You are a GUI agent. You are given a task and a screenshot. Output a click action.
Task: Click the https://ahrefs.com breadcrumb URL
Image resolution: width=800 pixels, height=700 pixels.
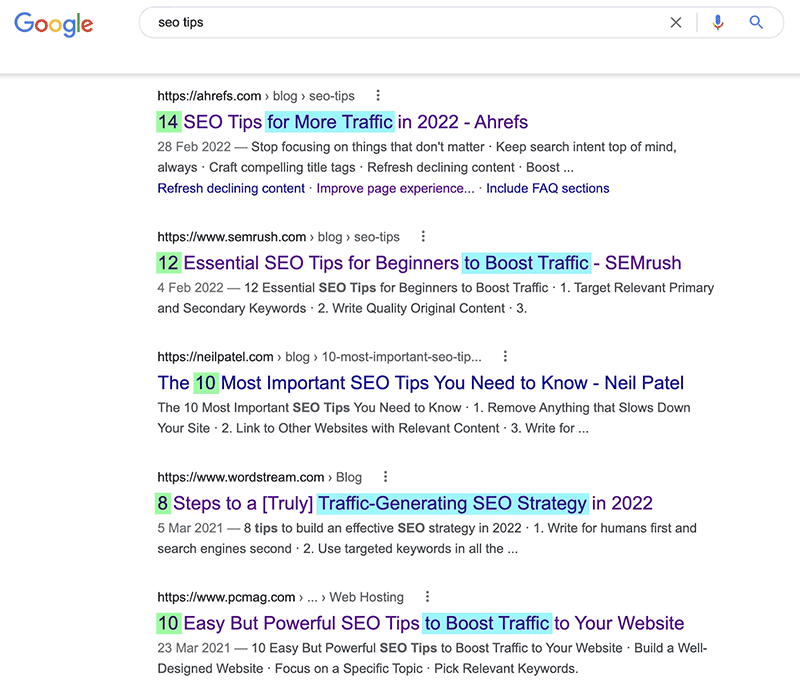pyautogui.click(x=209, y=96)
